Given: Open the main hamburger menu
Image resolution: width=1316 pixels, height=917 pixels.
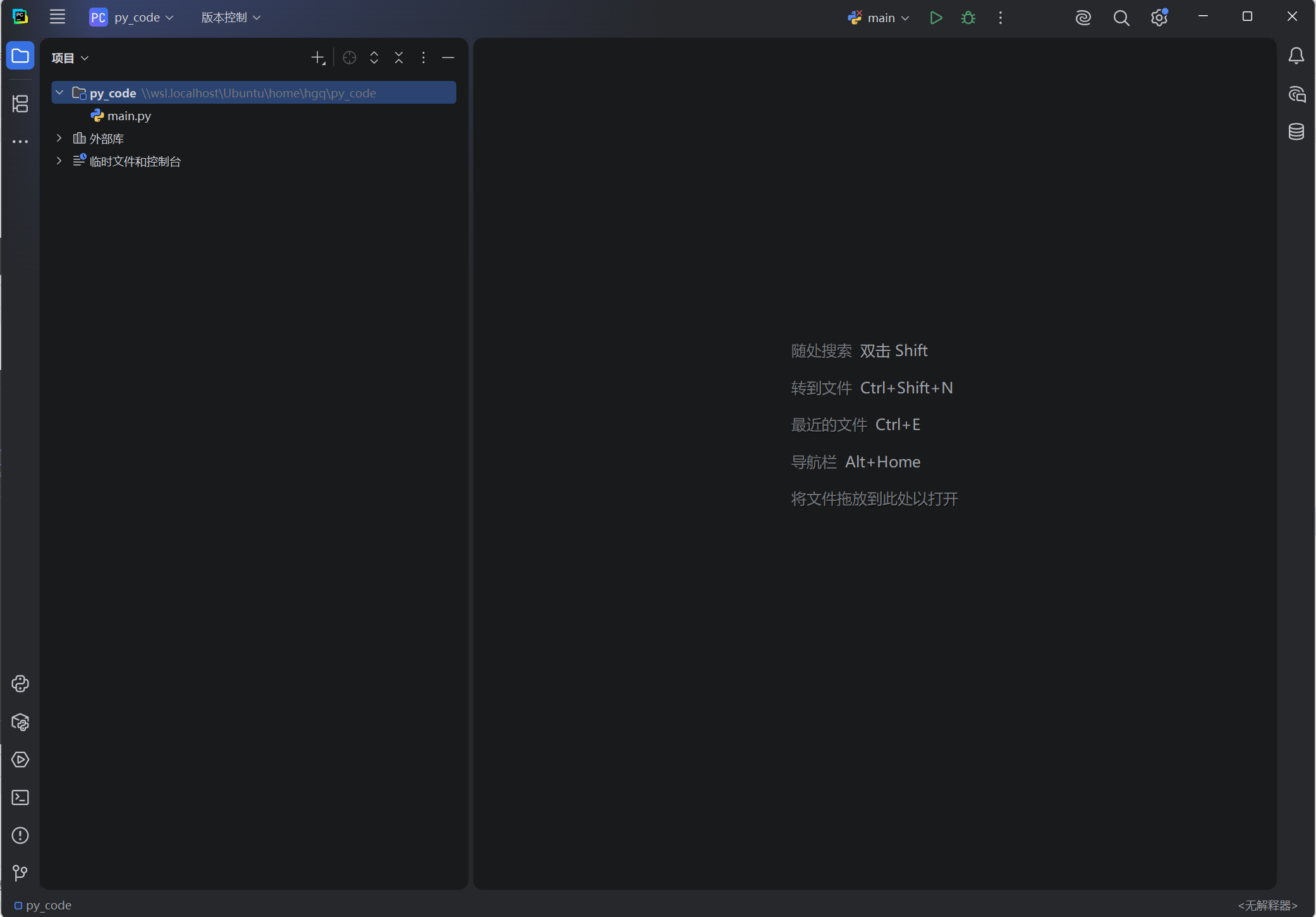Looking at the screenshot, I should tap(58, 17).
